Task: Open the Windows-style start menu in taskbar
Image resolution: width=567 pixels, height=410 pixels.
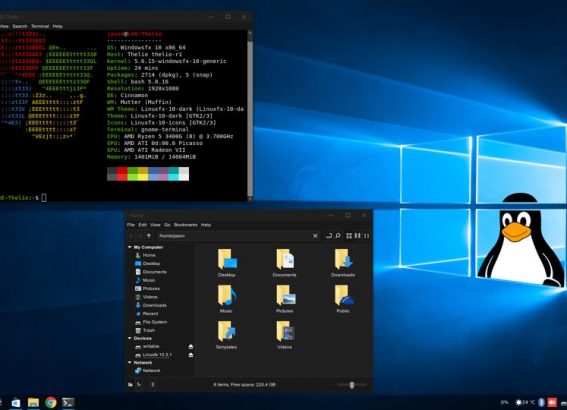Action: pos(16,402)
